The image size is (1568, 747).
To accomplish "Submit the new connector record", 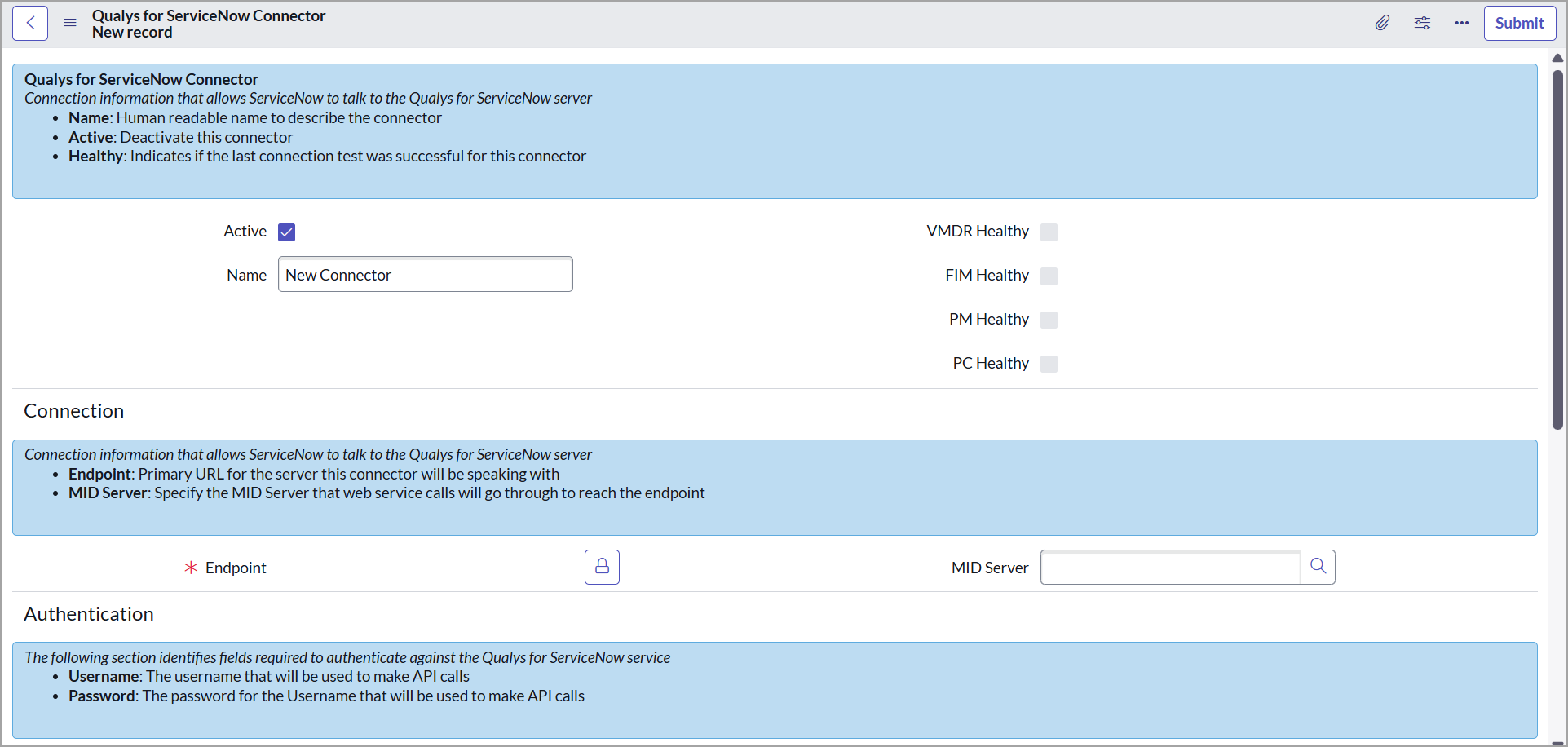I will (x=1519, y=24).
